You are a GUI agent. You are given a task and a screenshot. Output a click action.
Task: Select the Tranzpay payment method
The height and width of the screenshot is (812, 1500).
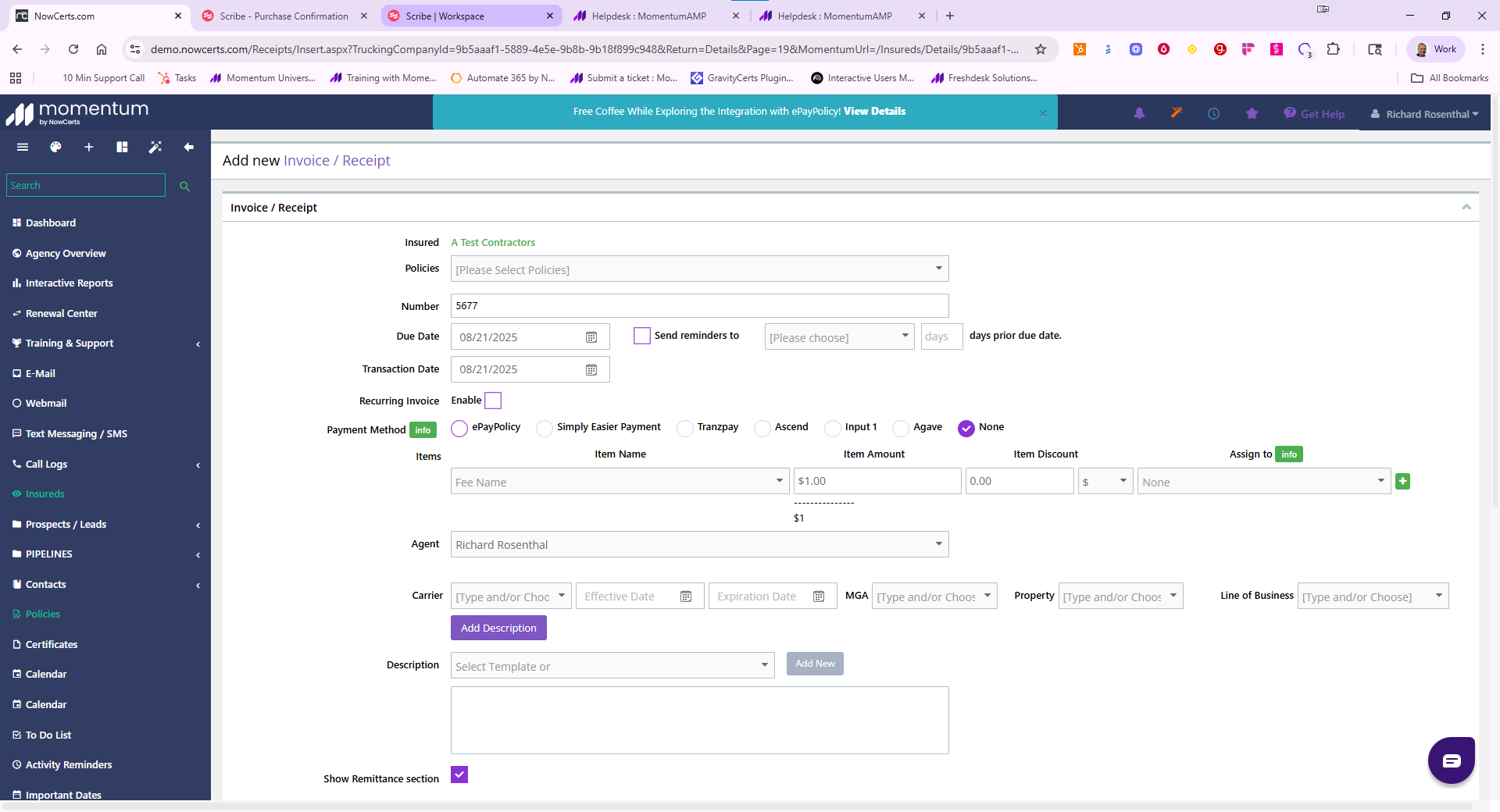coord(685,428)
